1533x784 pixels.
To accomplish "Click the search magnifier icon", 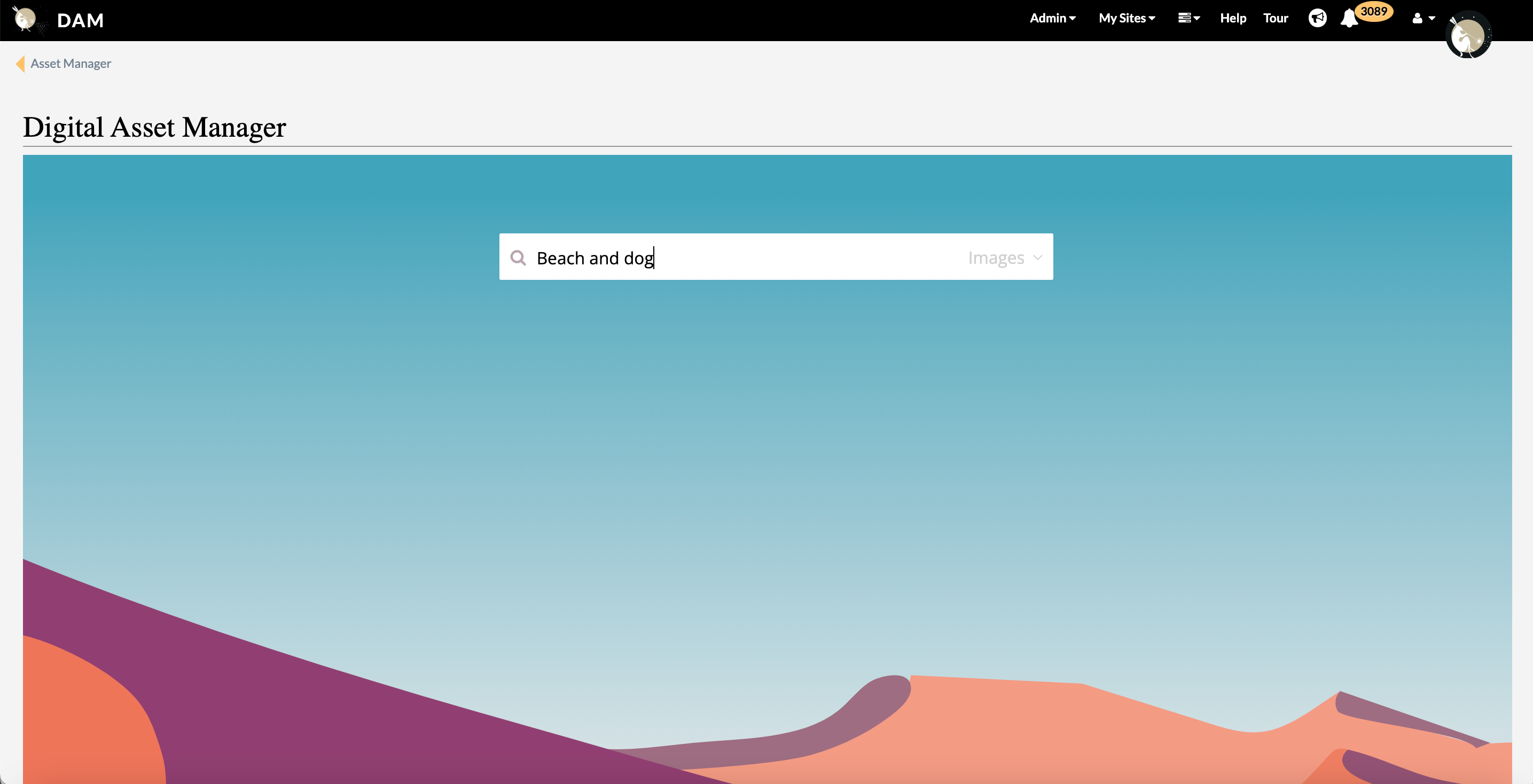I will [518, 257].
